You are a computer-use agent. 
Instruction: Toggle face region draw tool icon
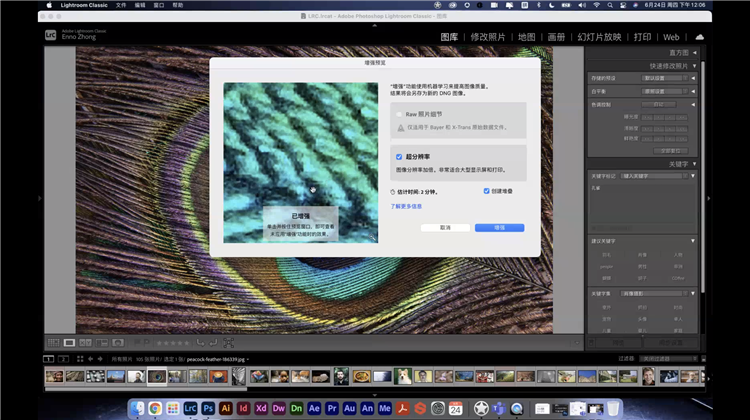pos(229,343)
